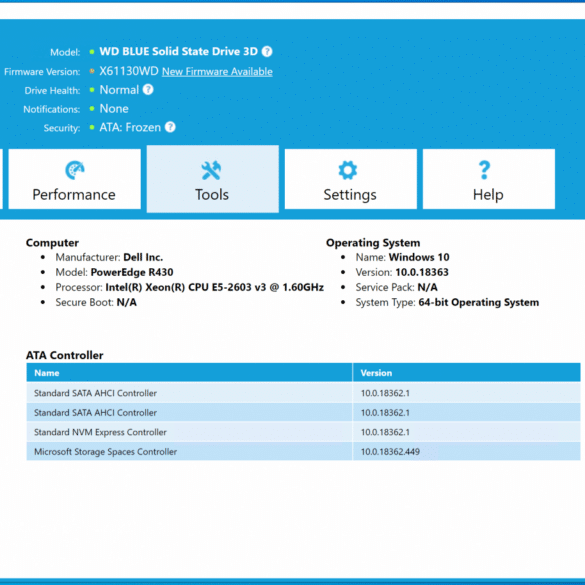Click the Performance gauge icon
The height and width of the screenshot is (585, 585).
pos(75,170)
